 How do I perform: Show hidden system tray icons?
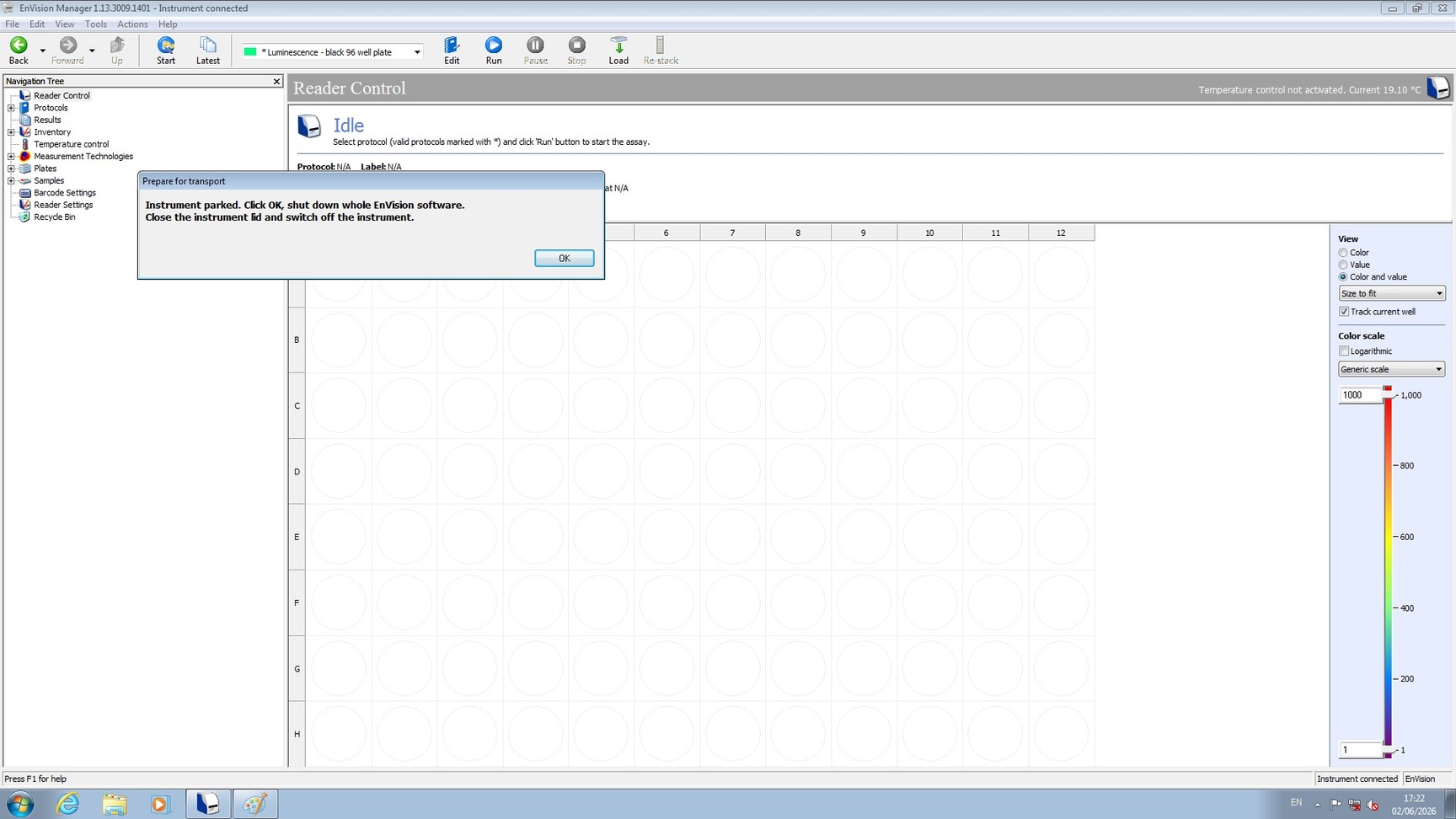(1317, 805)
